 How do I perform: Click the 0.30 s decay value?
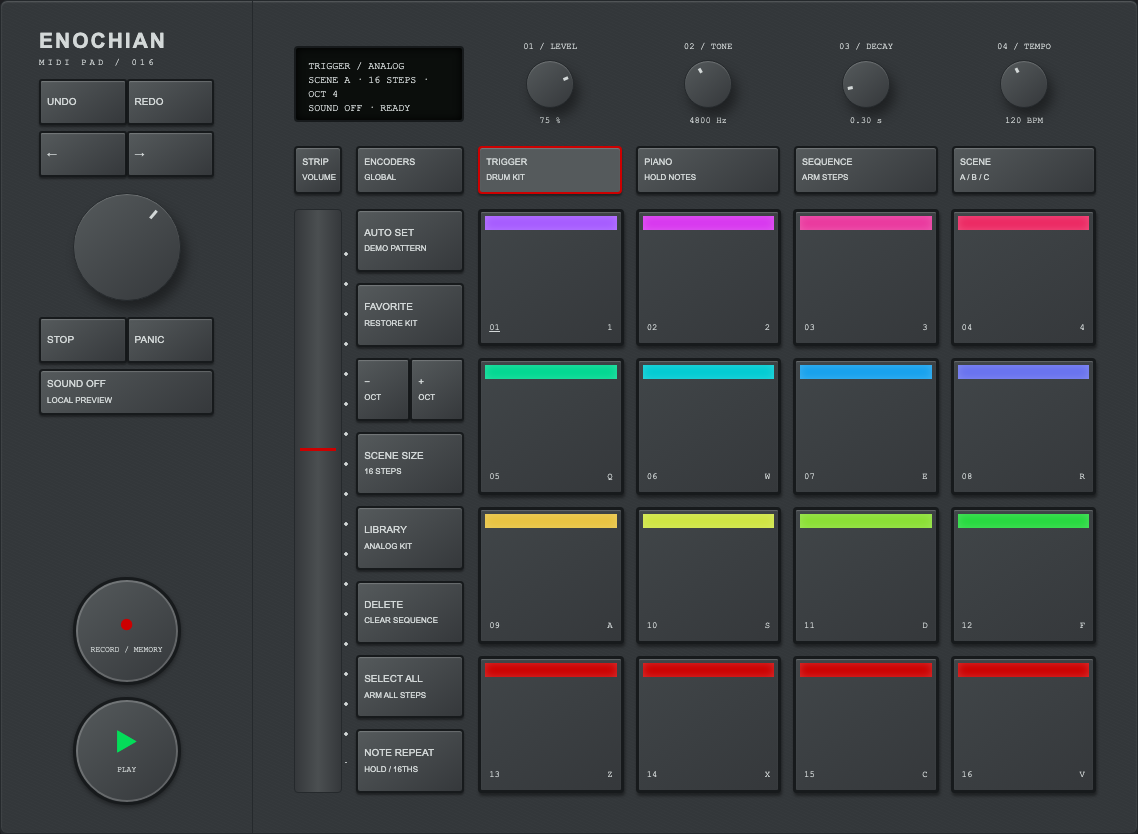(866, 120)
